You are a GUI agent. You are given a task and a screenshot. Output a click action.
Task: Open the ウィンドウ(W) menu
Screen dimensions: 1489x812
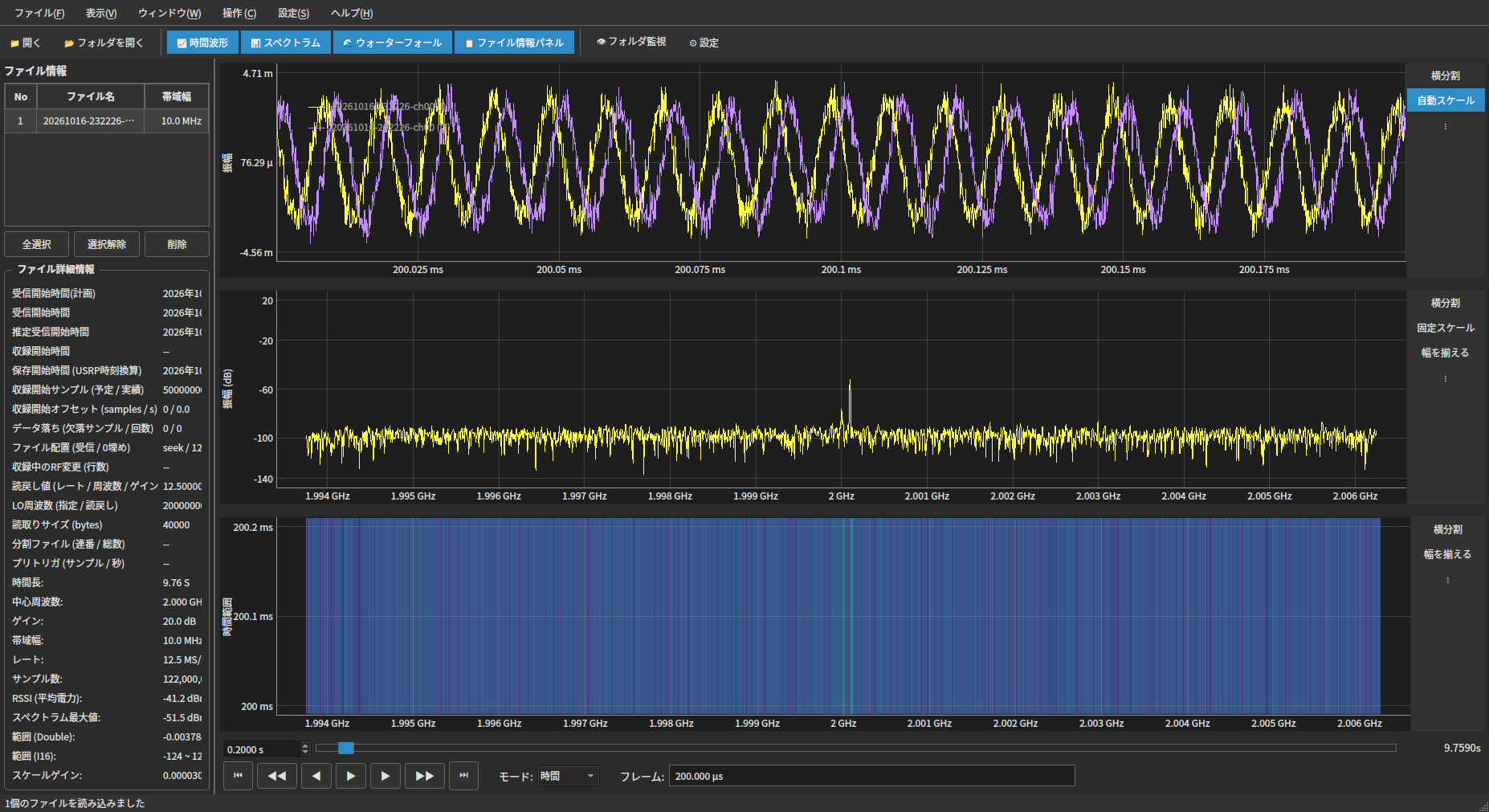tap(169, 13)
